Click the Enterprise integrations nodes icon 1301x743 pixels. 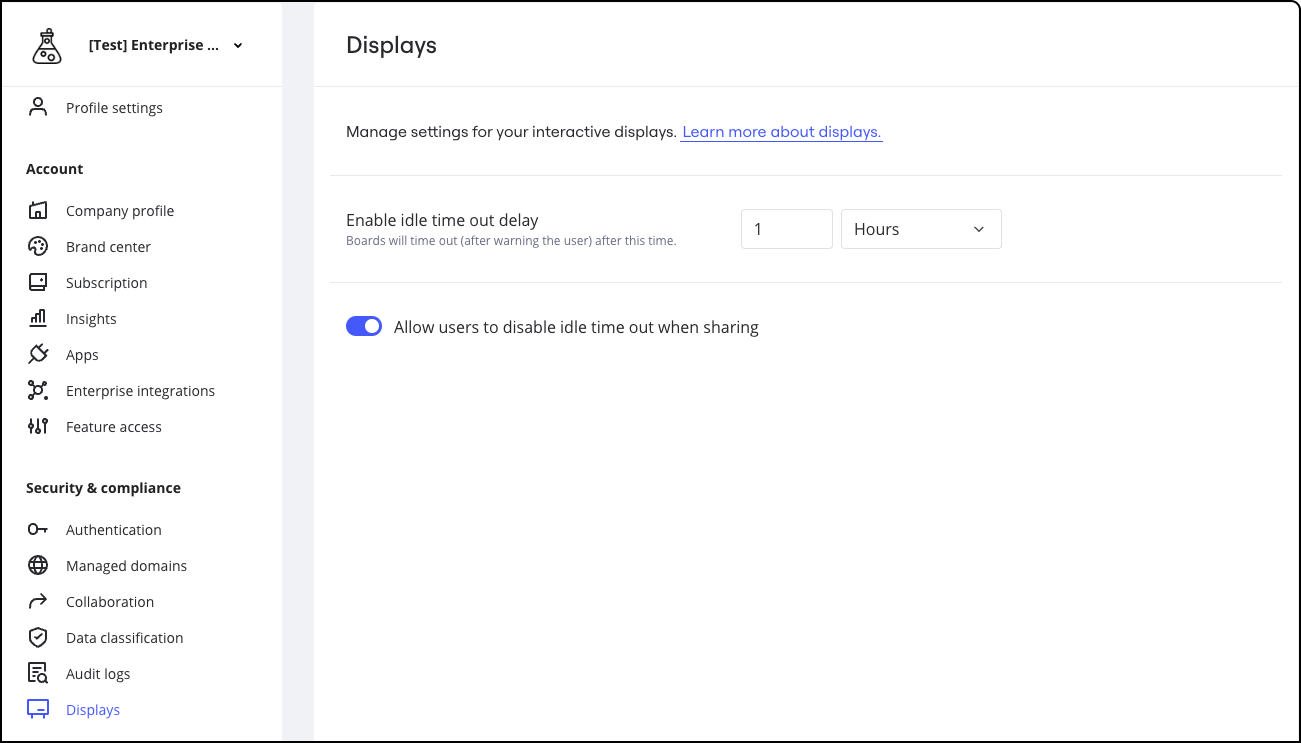(38, 391)
